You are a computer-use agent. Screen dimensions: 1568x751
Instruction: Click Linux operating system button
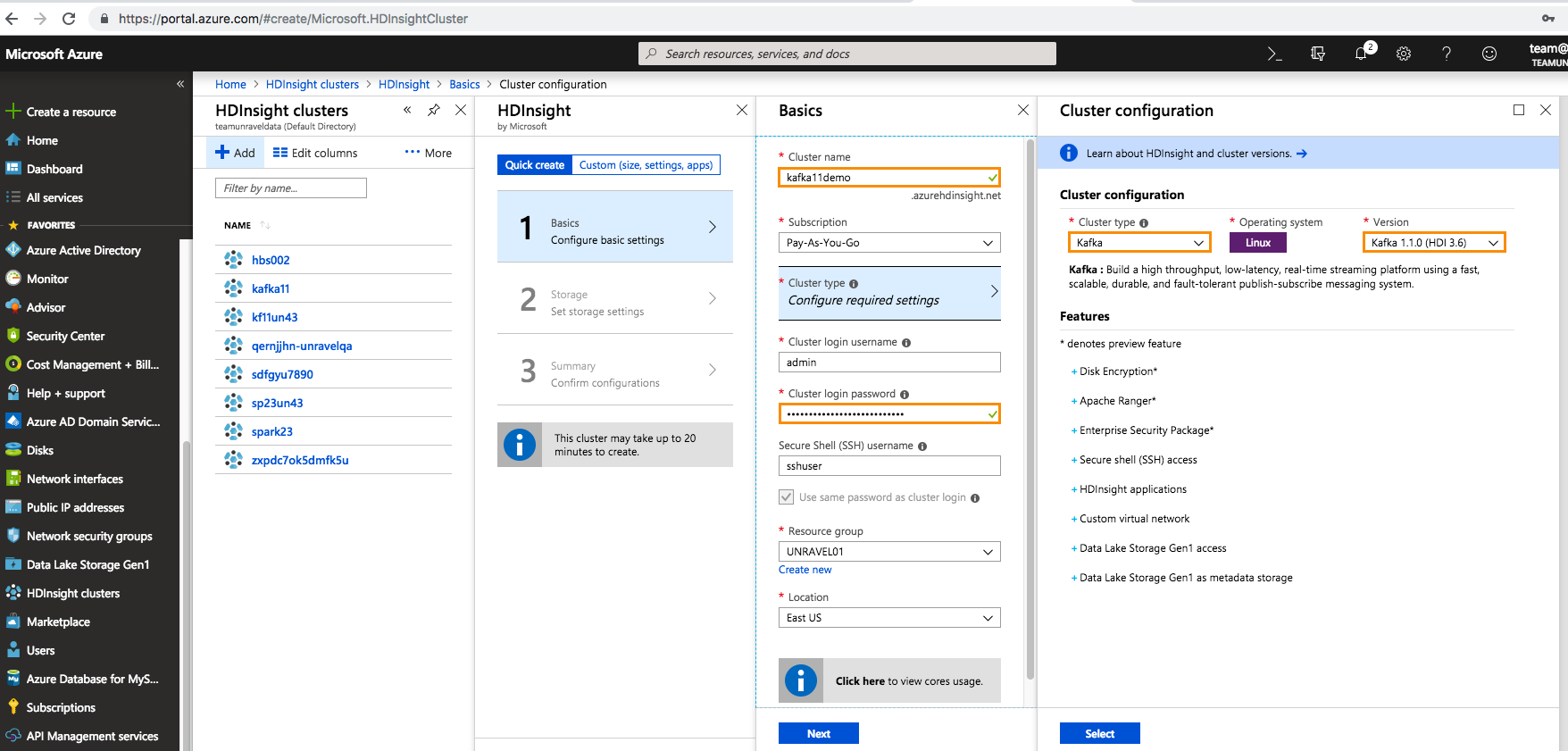coord(1258,243)
